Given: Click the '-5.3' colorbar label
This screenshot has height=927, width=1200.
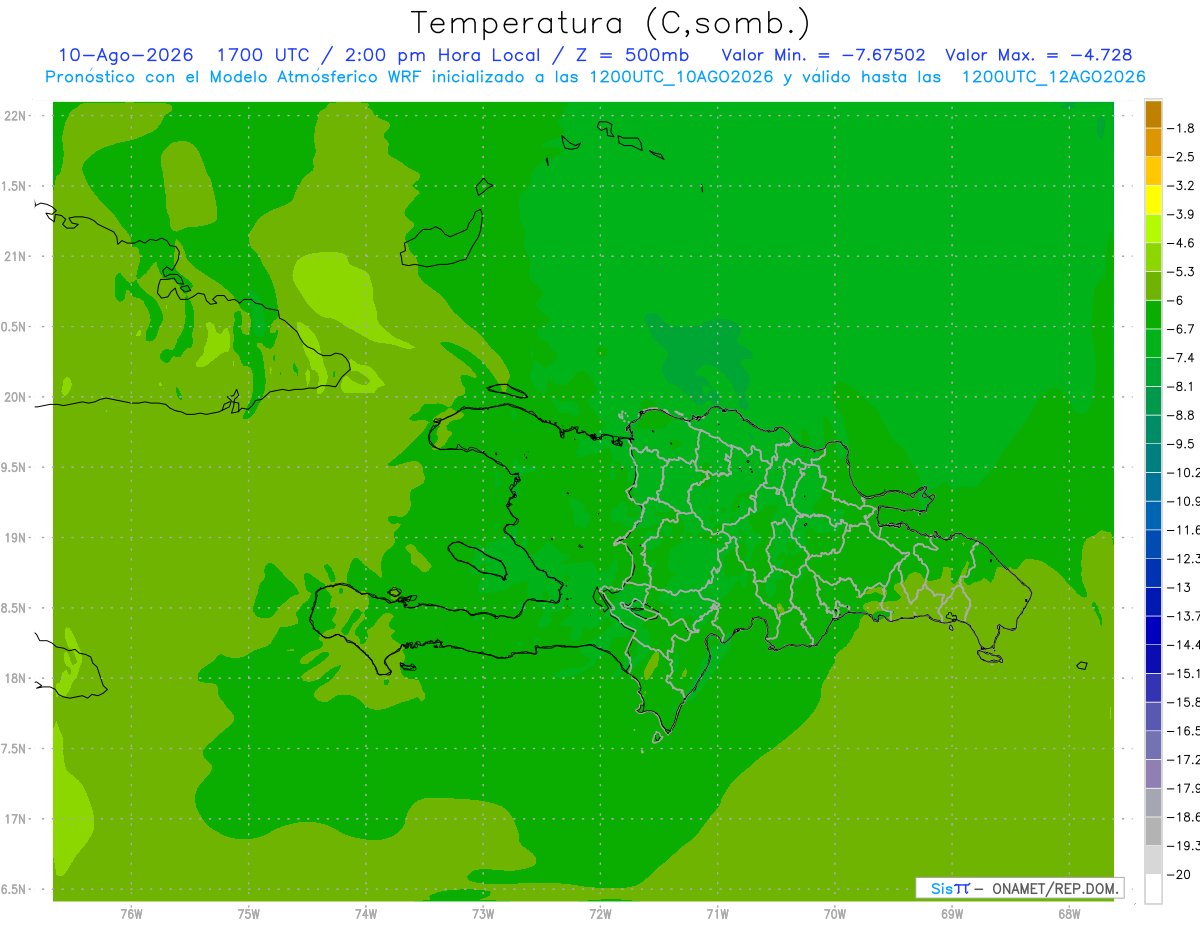Looking at the screenshot, I should point(1181,271).
